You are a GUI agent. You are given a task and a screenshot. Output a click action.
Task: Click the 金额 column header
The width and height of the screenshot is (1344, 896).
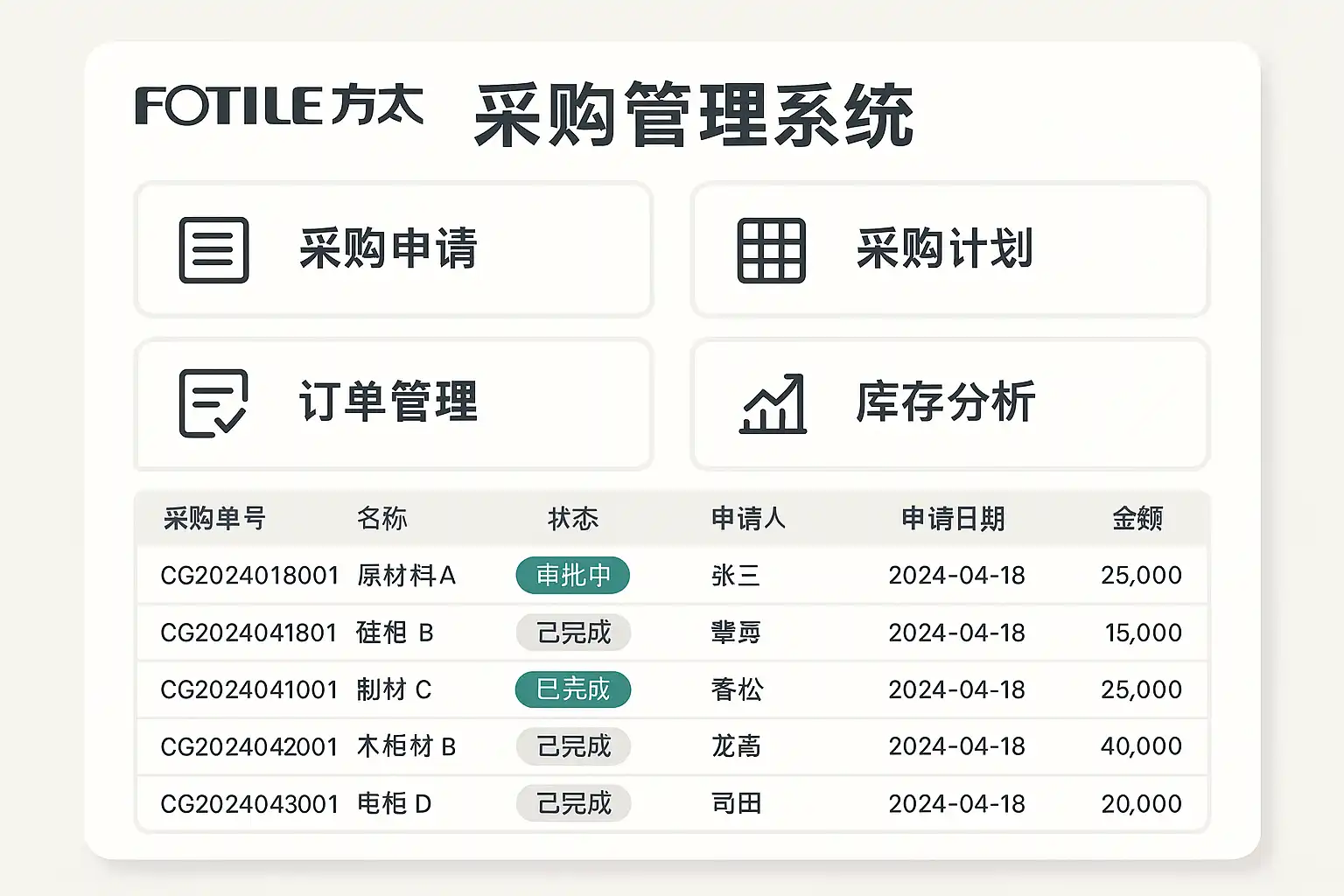coord(1137,519)
